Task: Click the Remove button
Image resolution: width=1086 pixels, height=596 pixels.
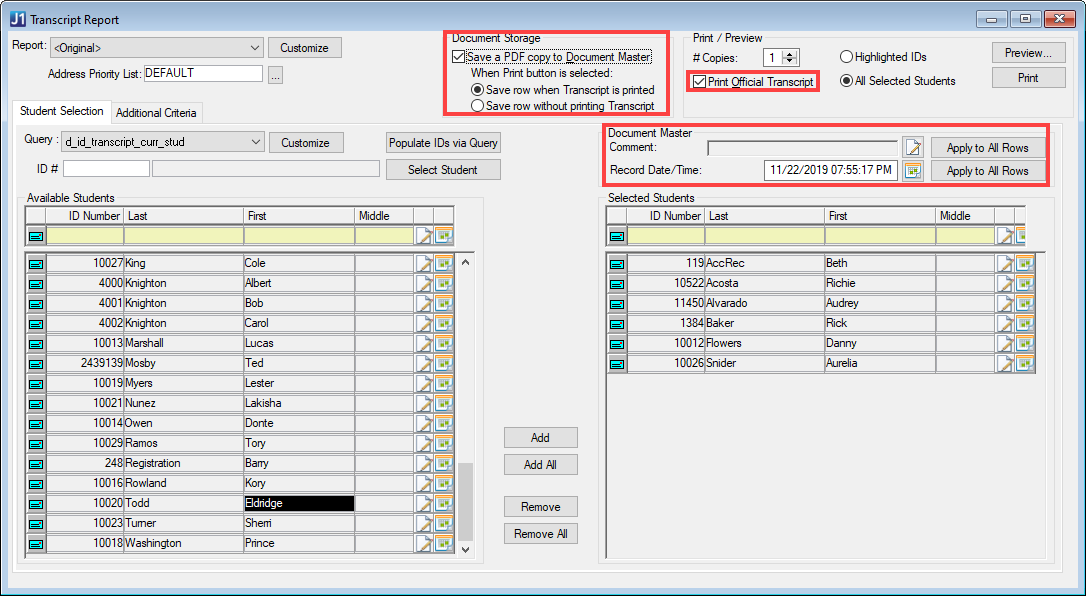Action: point(540,507)
